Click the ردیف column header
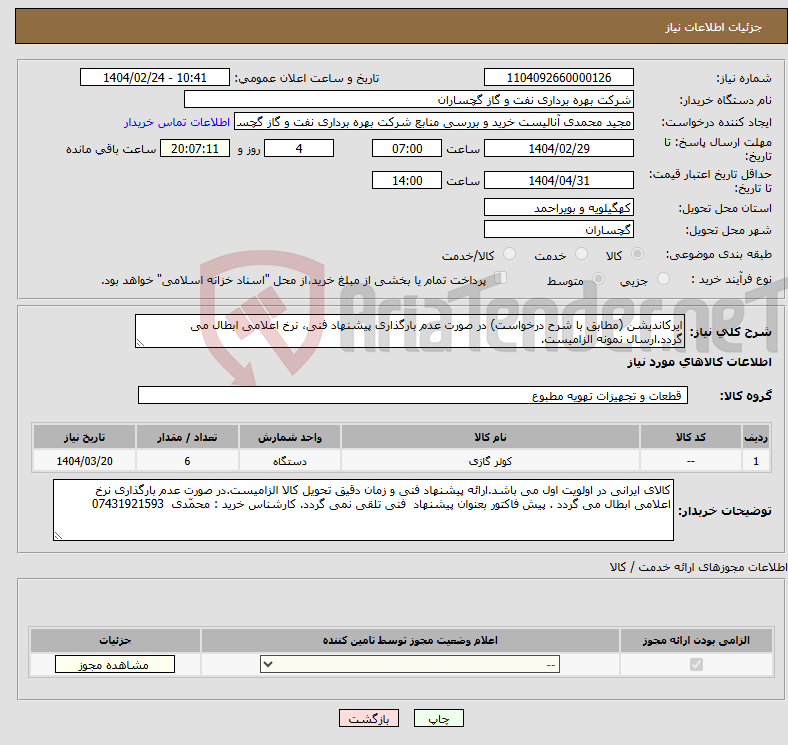This screenshot has width=788, height=745. click(x=756, y=437)
